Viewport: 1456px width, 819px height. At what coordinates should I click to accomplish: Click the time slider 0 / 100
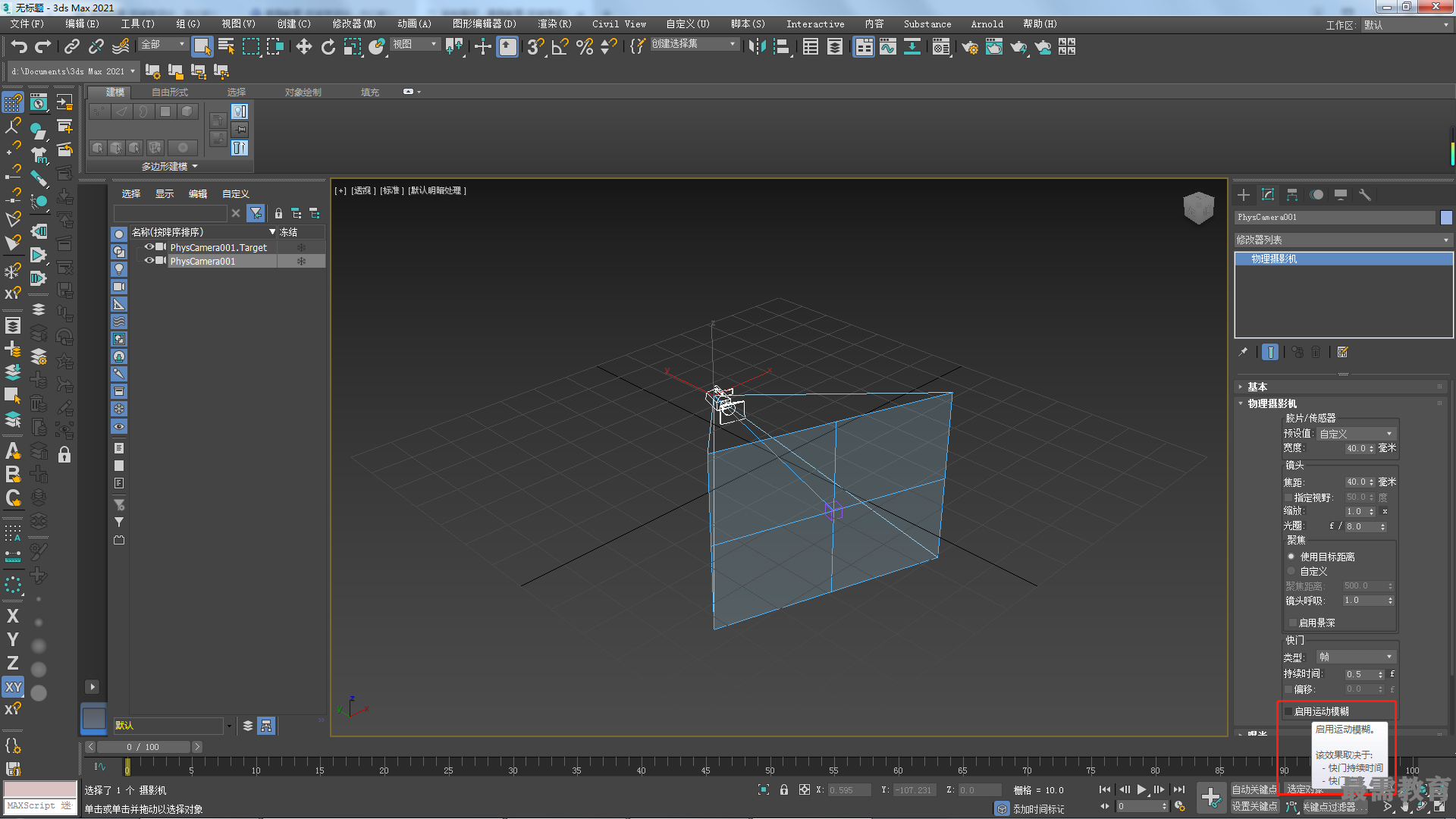(x=143, y=748)
